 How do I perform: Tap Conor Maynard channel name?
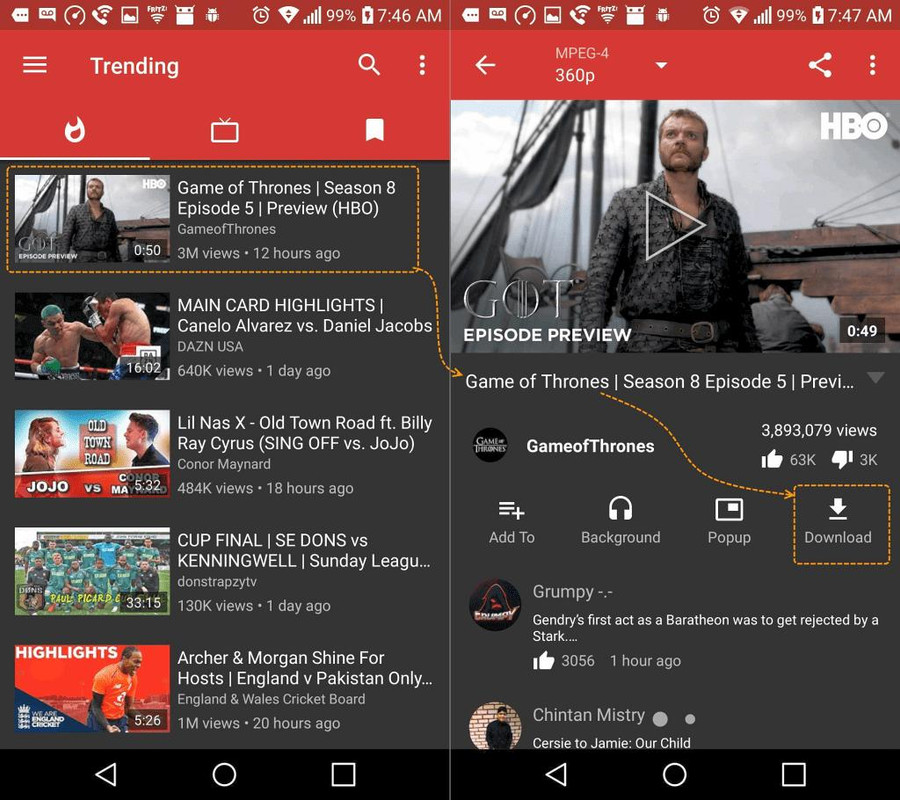[x=224, y=464]
